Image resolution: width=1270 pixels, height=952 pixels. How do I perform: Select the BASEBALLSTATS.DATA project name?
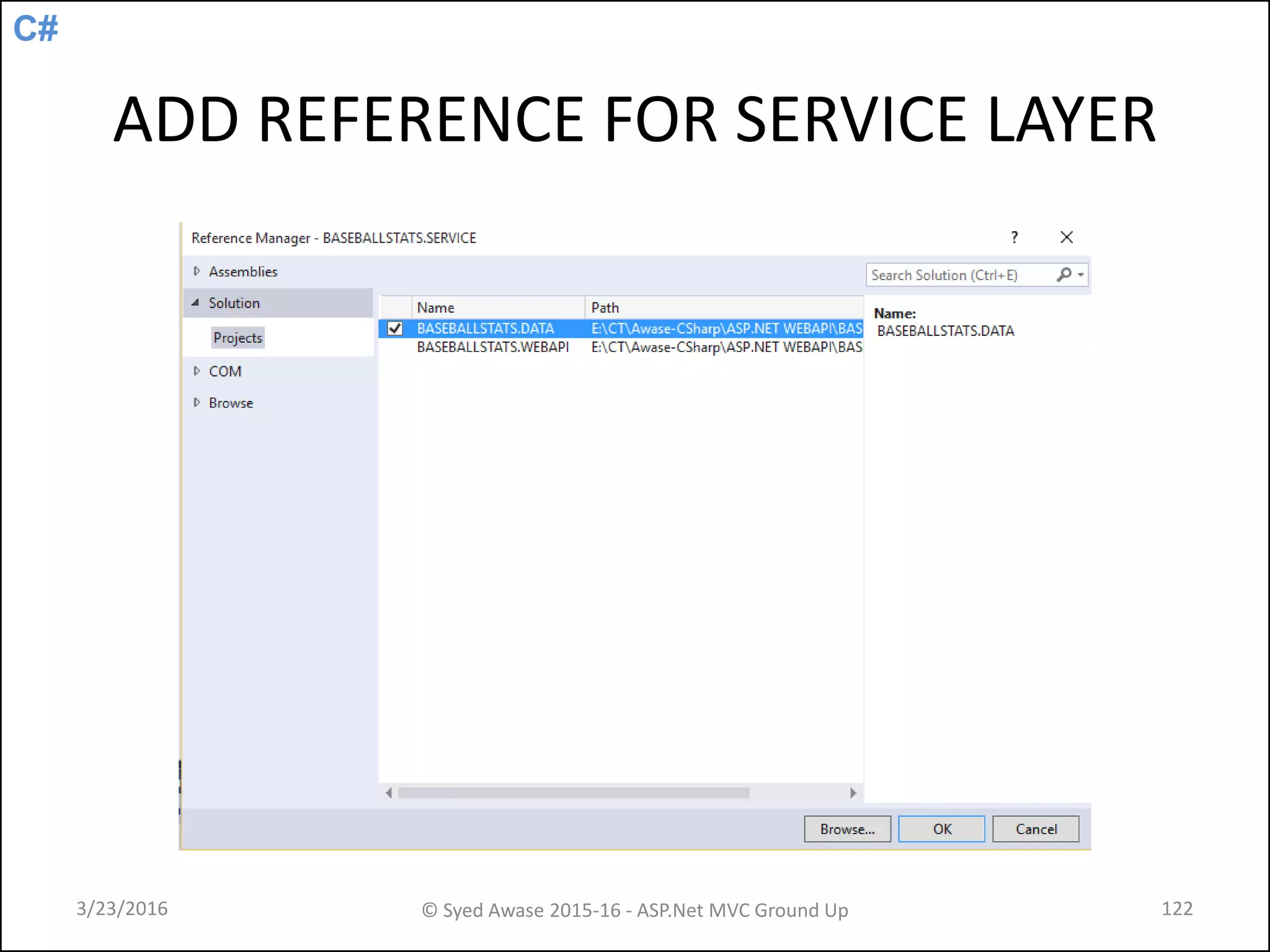tap(486, 328)
